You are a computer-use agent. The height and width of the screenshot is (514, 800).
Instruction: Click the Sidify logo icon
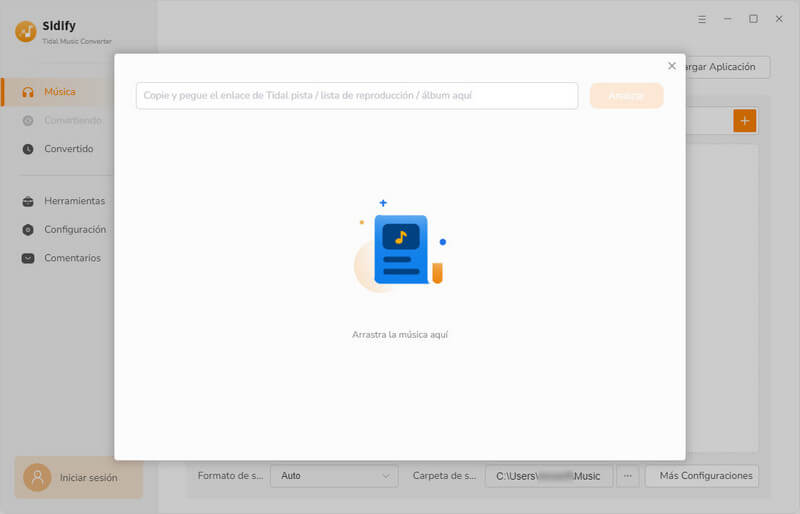(26, 32)
